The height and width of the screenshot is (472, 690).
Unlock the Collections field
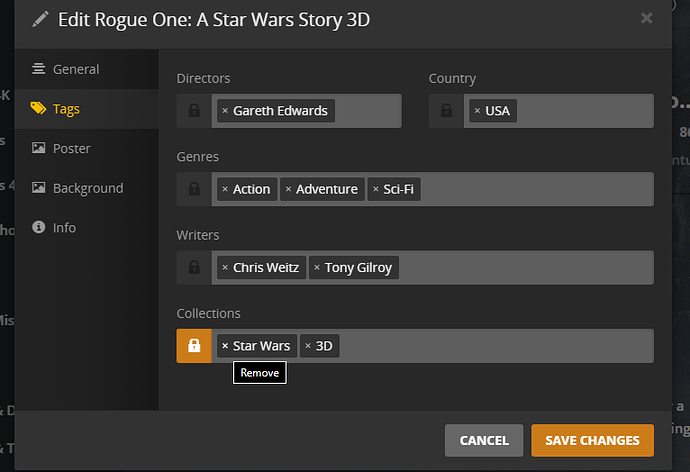[x=194, y=346]
